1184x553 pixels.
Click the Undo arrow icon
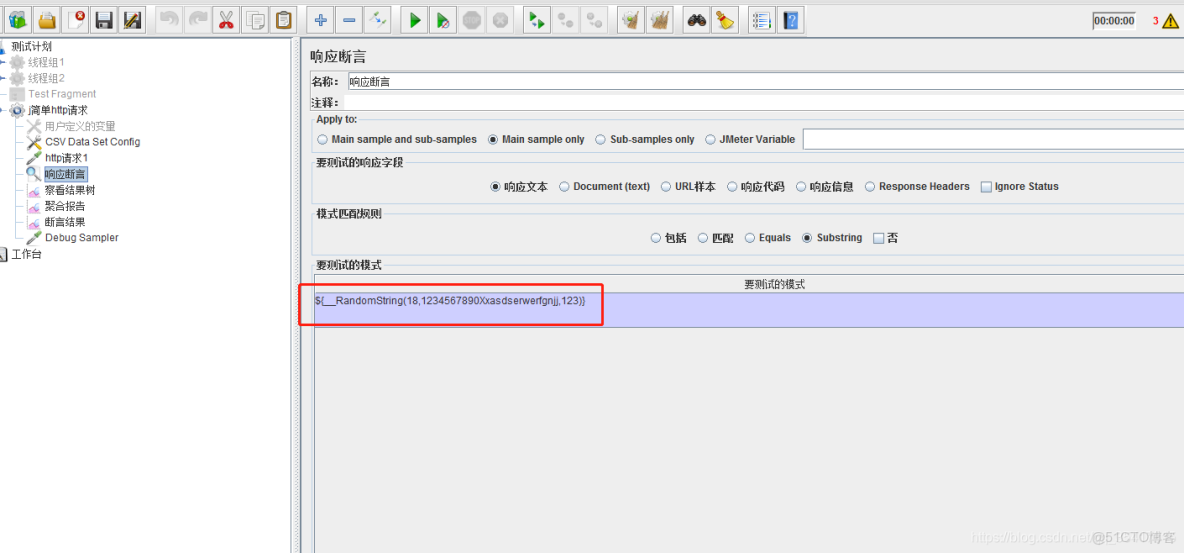(x=168, y=20)
